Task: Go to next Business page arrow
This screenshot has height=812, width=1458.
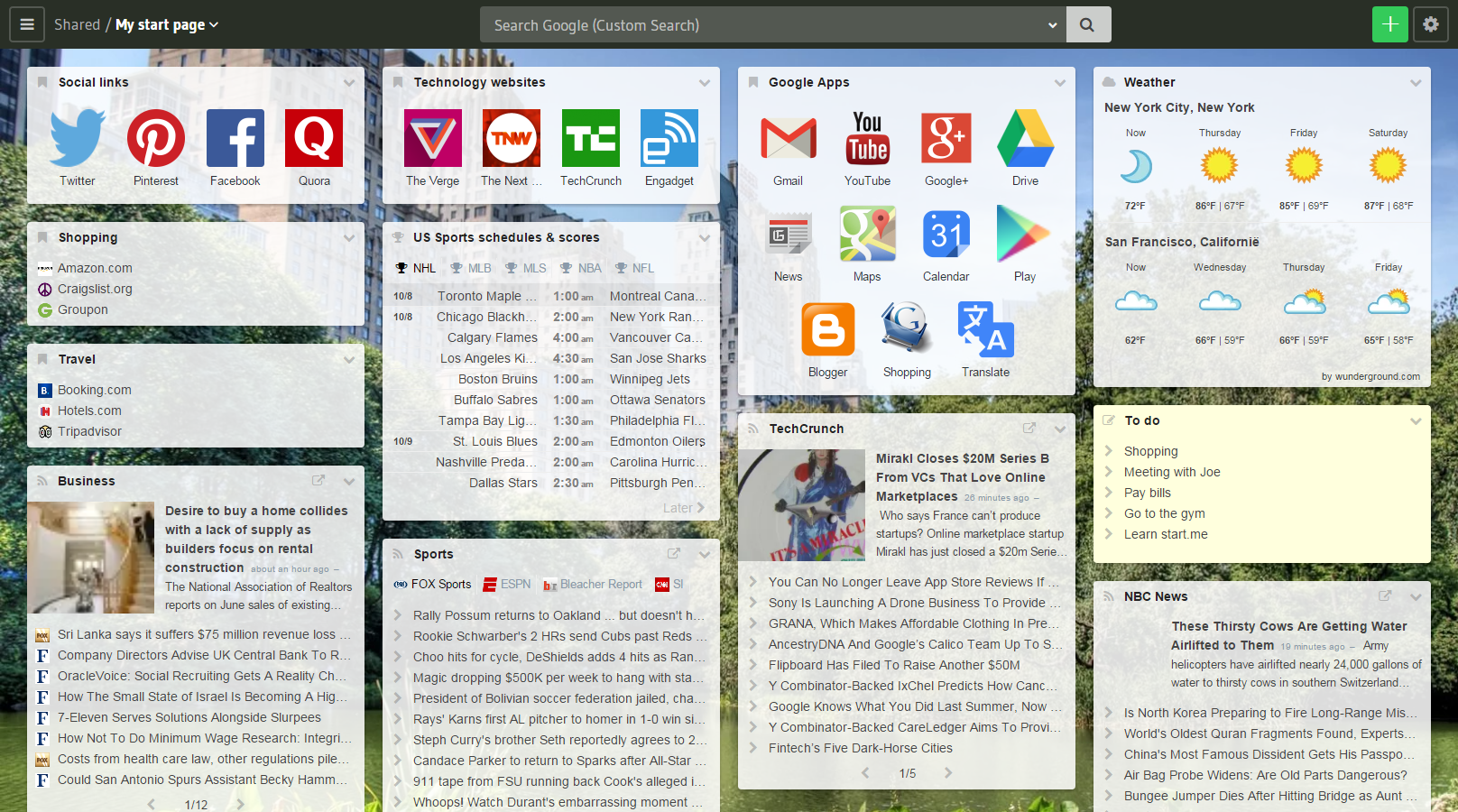Action: click(x=240, y=804)
